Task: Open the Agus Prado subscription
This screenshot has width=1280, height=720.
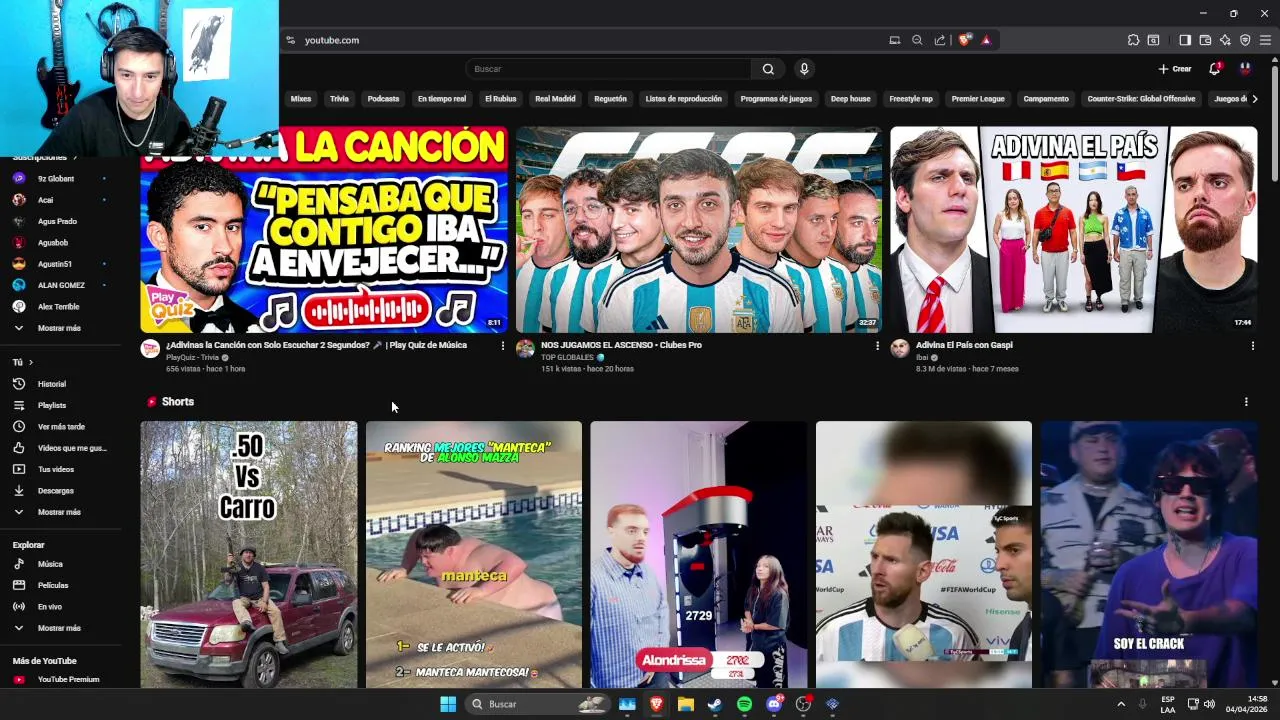Action: [60, 221]
